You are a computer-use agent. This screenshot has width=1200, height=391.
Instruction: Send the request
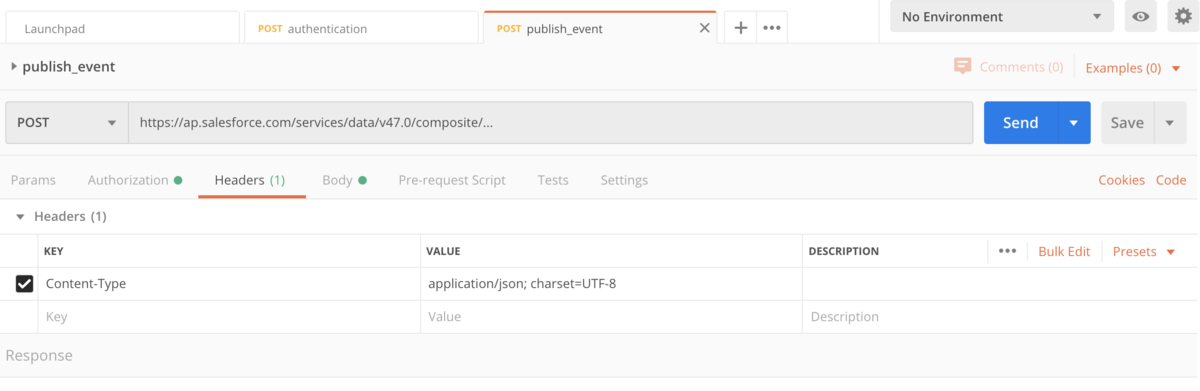pos(1020,122)
